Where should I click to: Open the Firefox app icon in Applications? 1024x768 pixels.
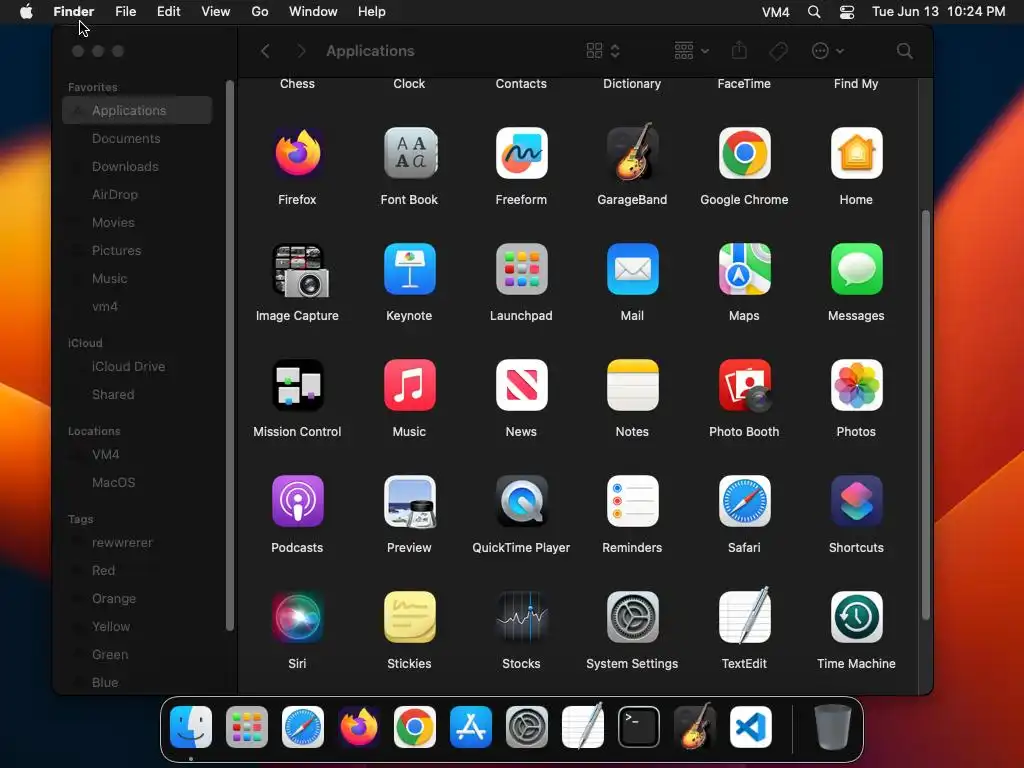[x=297, y=153]
